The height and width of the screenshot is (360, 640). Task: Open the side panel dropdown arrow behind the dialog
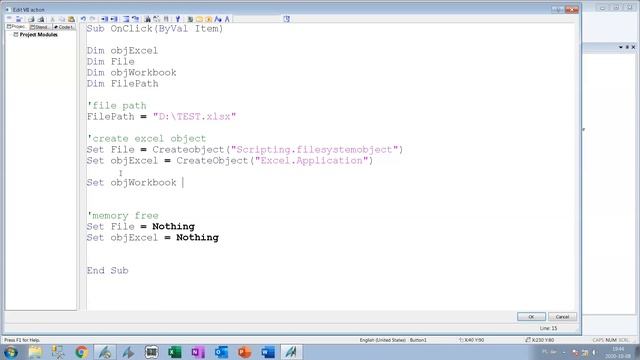click(620, 47)
